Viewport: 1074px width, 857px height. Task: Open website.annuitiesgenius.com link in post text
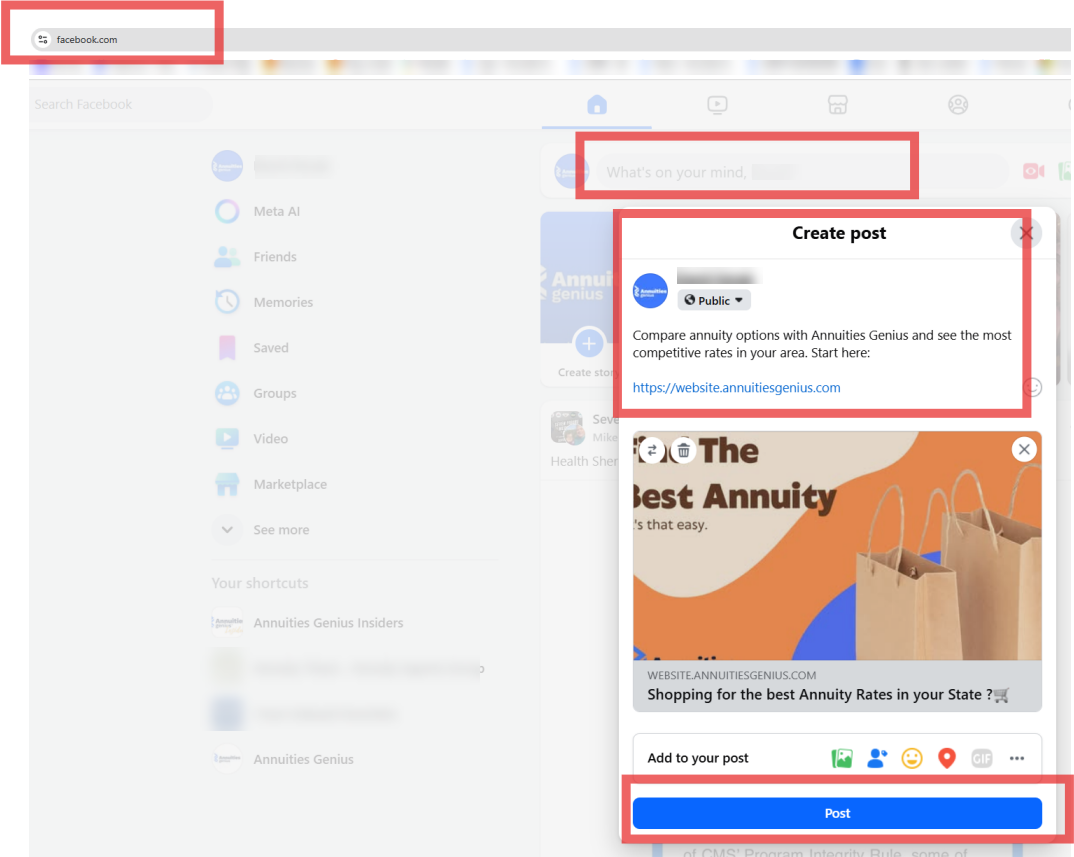(x=736, y=388)
